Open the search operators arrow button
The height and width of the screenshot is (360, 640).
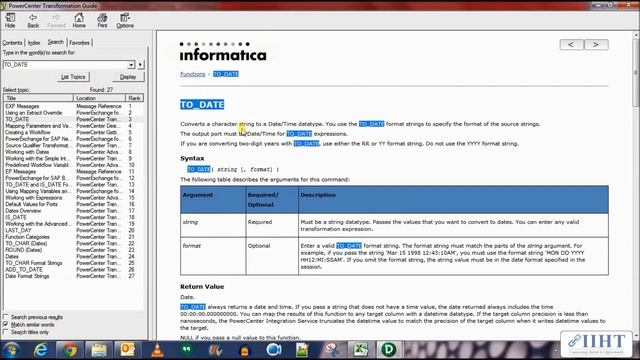[140, 64]
